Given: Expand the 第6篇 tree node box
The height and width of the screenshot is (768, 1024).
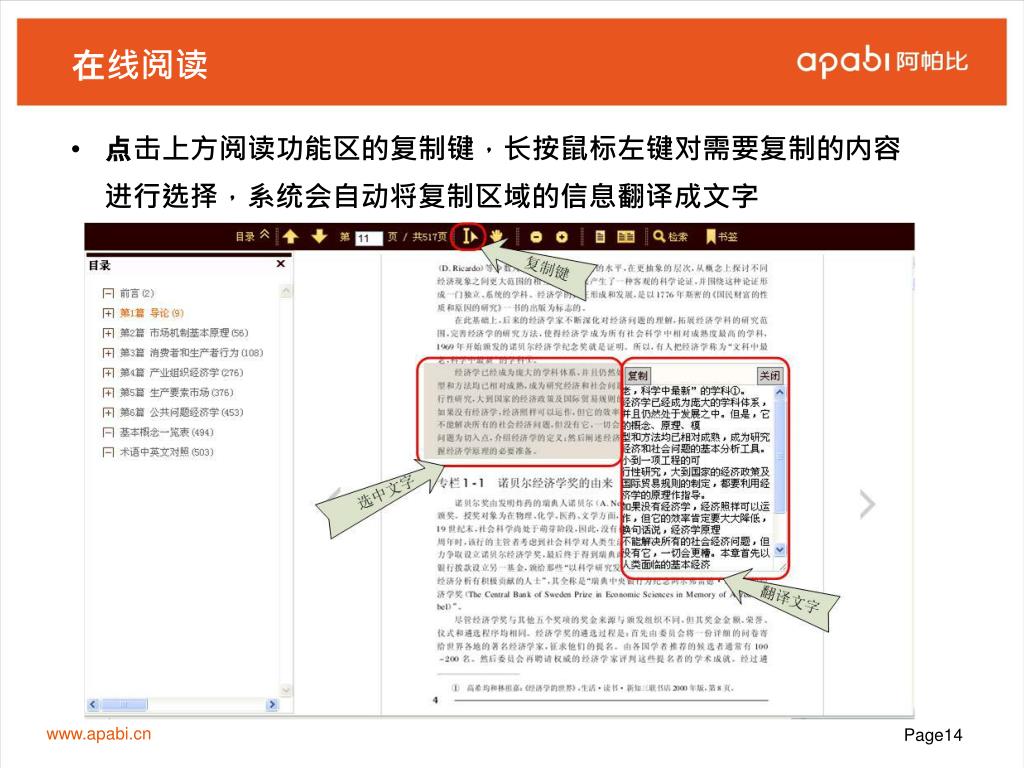Looking at the screenshot, I should click(x=108, y=413).
